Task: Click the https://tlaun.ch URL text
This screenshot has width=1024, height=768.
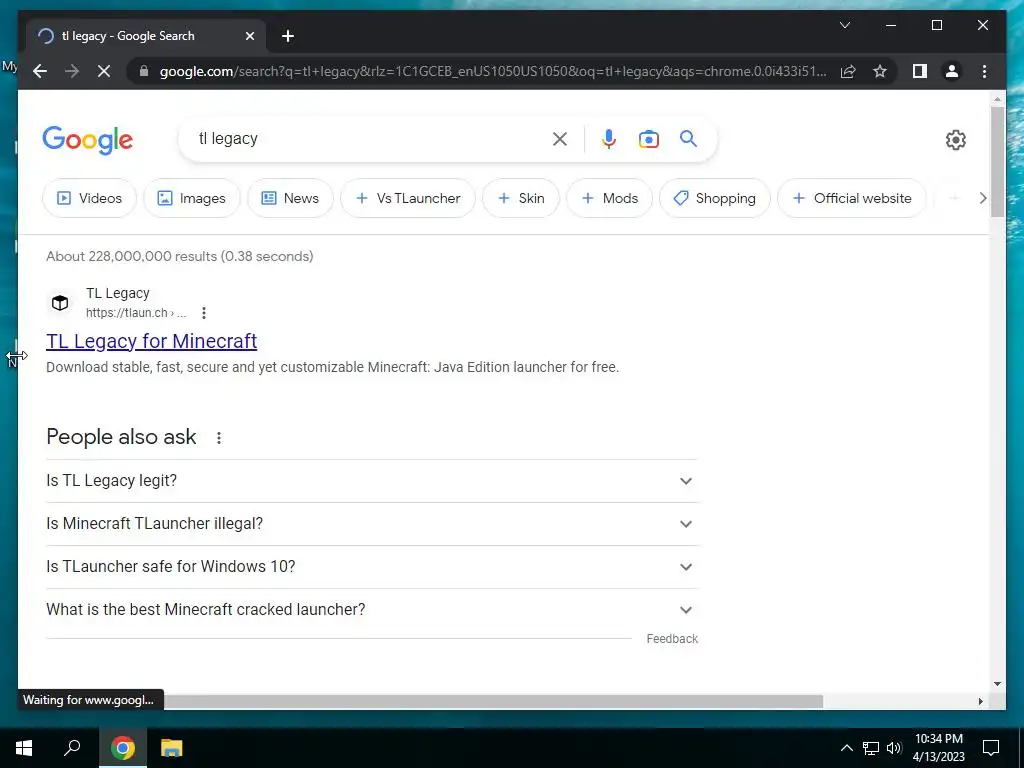Action: (x=136, y=313)
